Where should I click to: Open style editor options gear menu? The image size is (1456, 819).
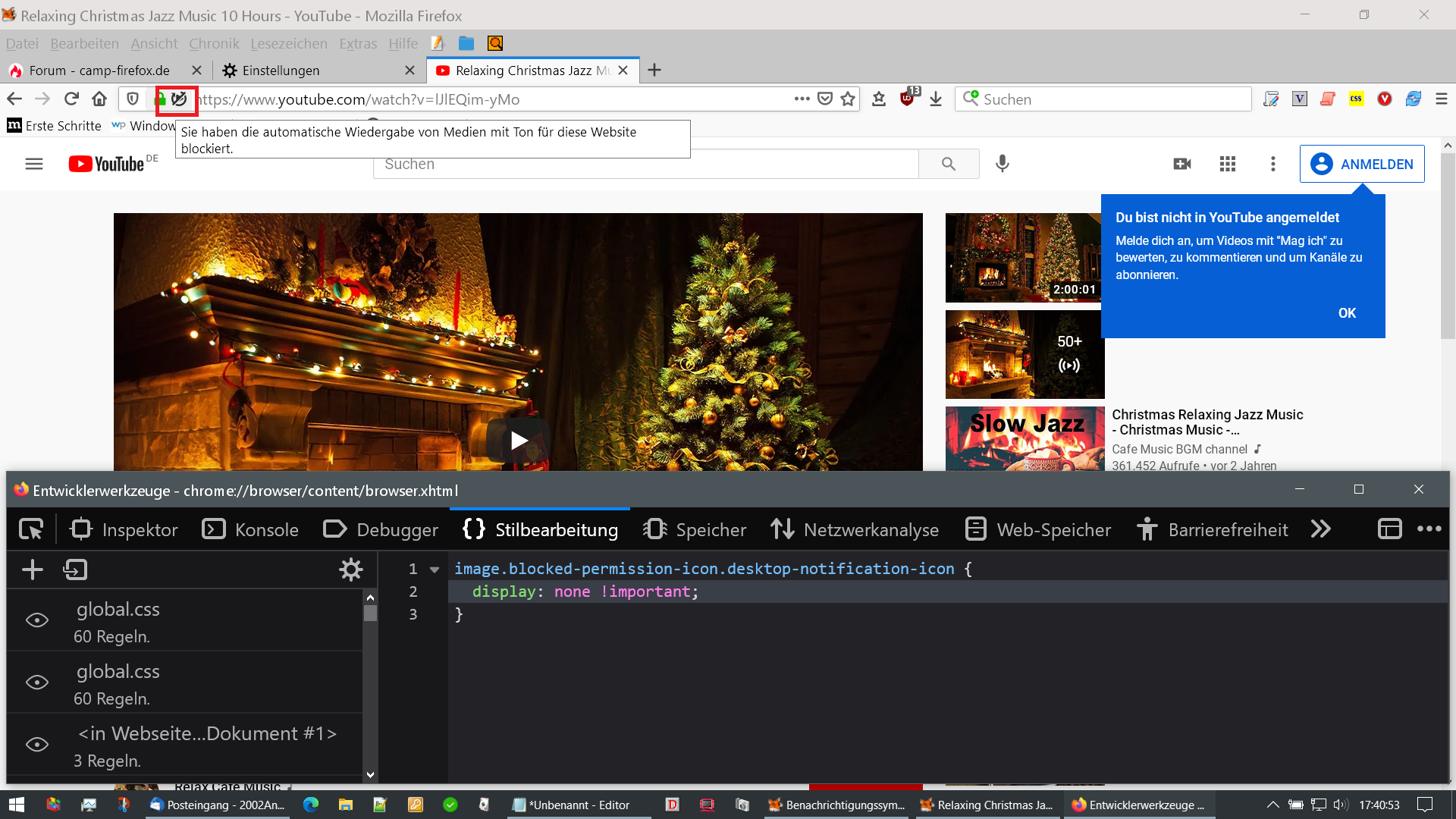[x=350, y=570]
